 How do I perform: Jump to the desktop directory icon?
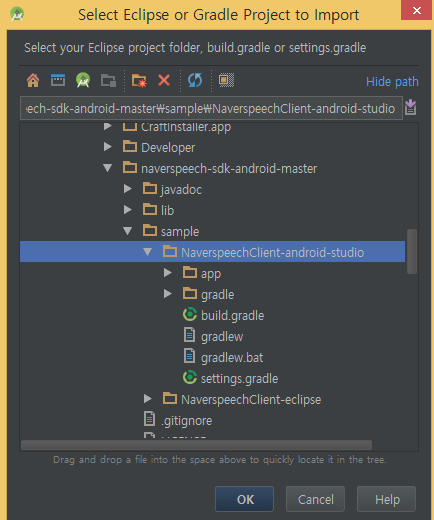pyautogui.click(x=58, y=80)
